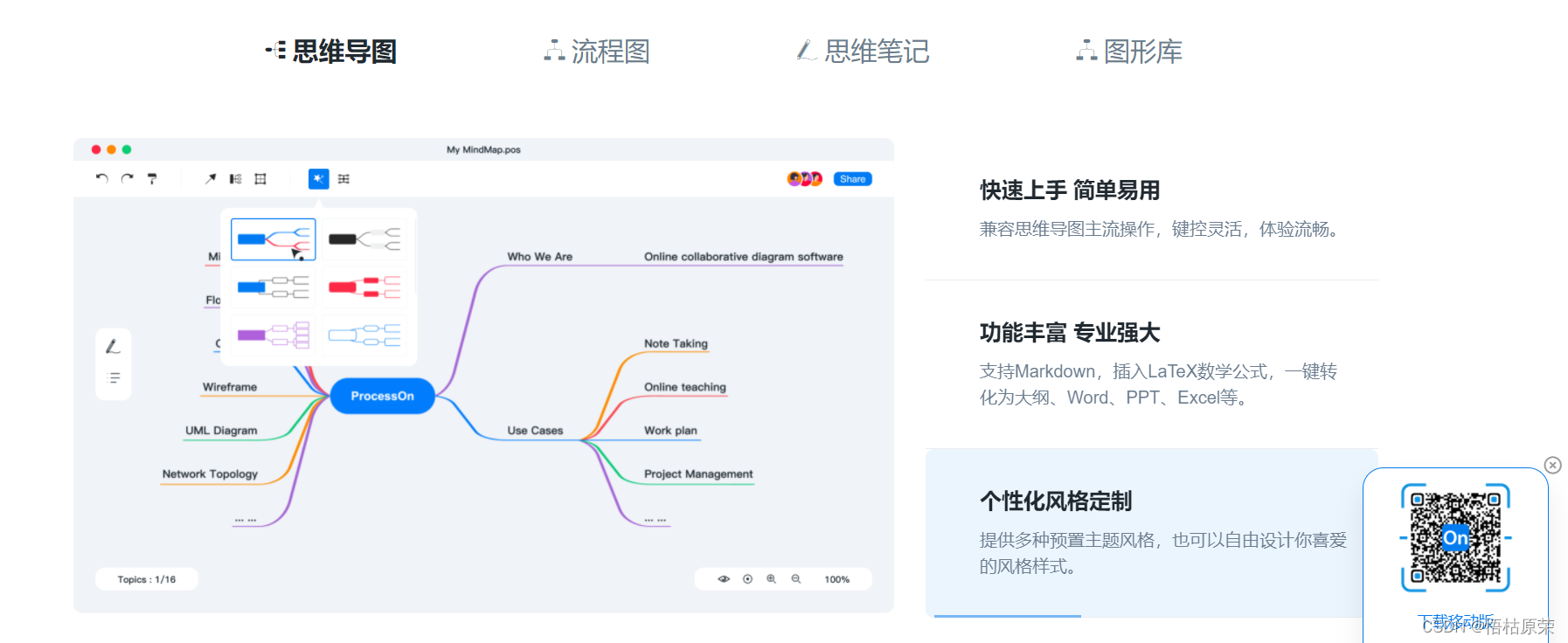Viewport: 1568px width, 643px height.
Task: Click the Use Cases node
Action: click(535, 431)
